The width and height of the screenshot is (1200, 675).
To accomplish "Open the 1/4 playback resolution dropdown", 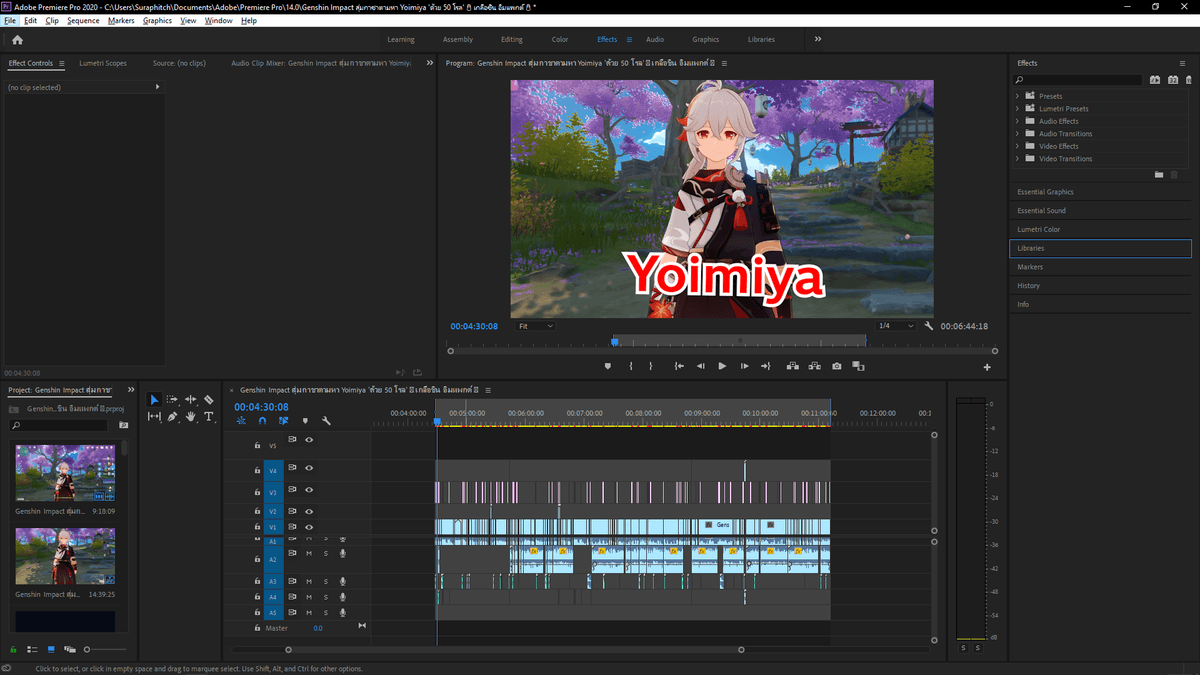I will click(896, 326).
